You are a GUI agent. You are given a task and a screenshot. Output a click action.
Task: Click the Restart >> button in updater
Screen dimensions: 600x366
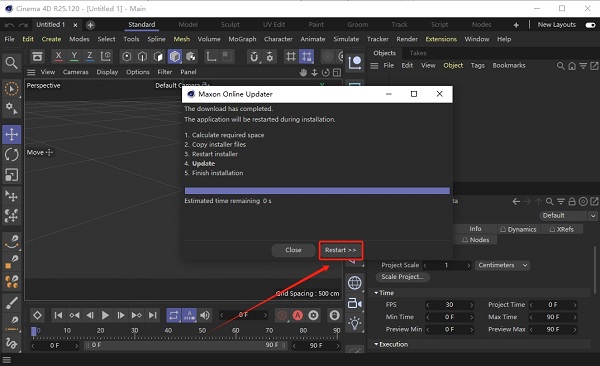341,250
